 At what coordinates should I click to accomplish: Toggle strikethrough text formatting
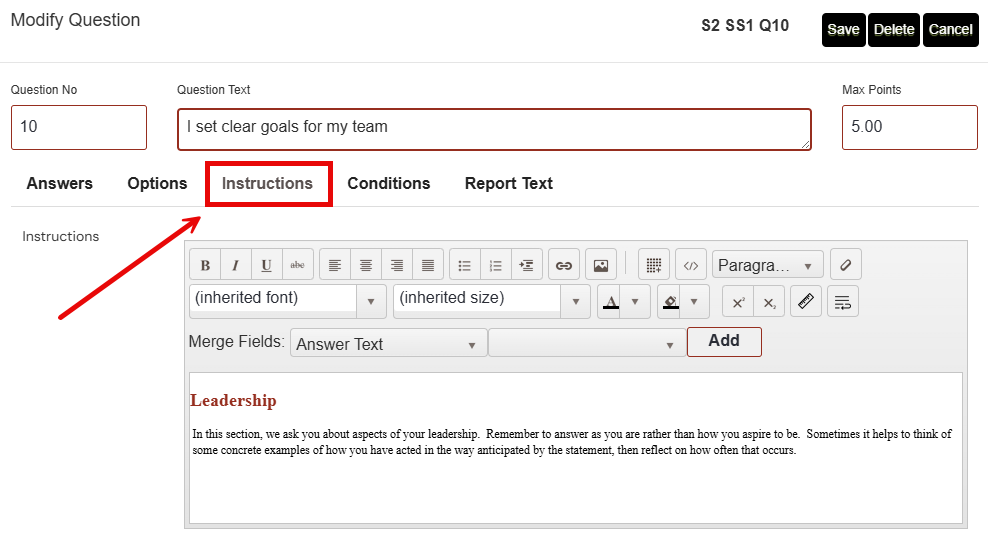[297, 265]
